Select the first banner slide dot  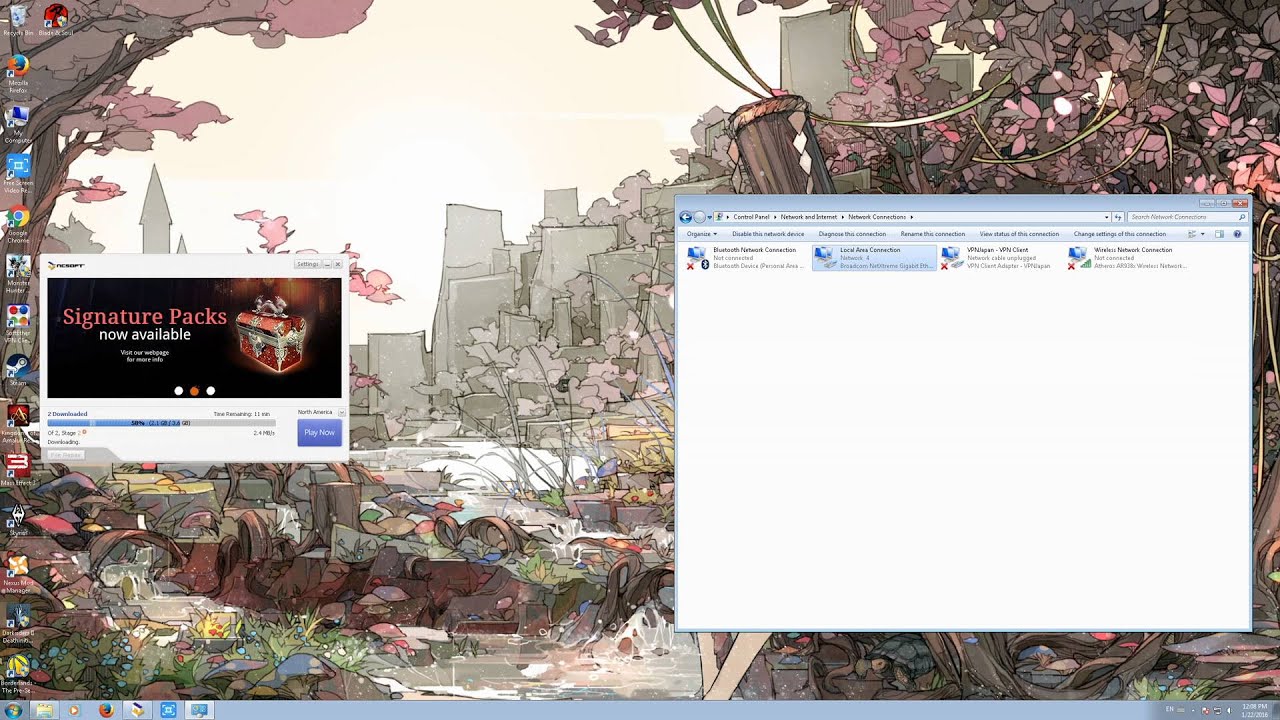(x=178, y=391)
